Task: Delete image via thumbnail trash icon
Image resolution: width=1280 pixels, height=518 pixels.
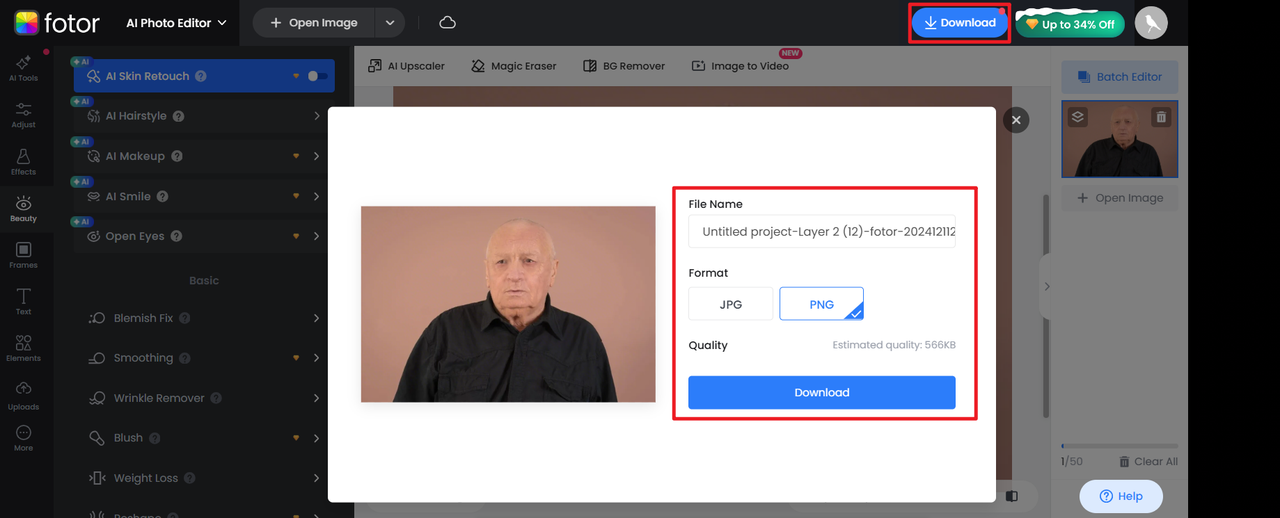Action: click(1161, 116)
